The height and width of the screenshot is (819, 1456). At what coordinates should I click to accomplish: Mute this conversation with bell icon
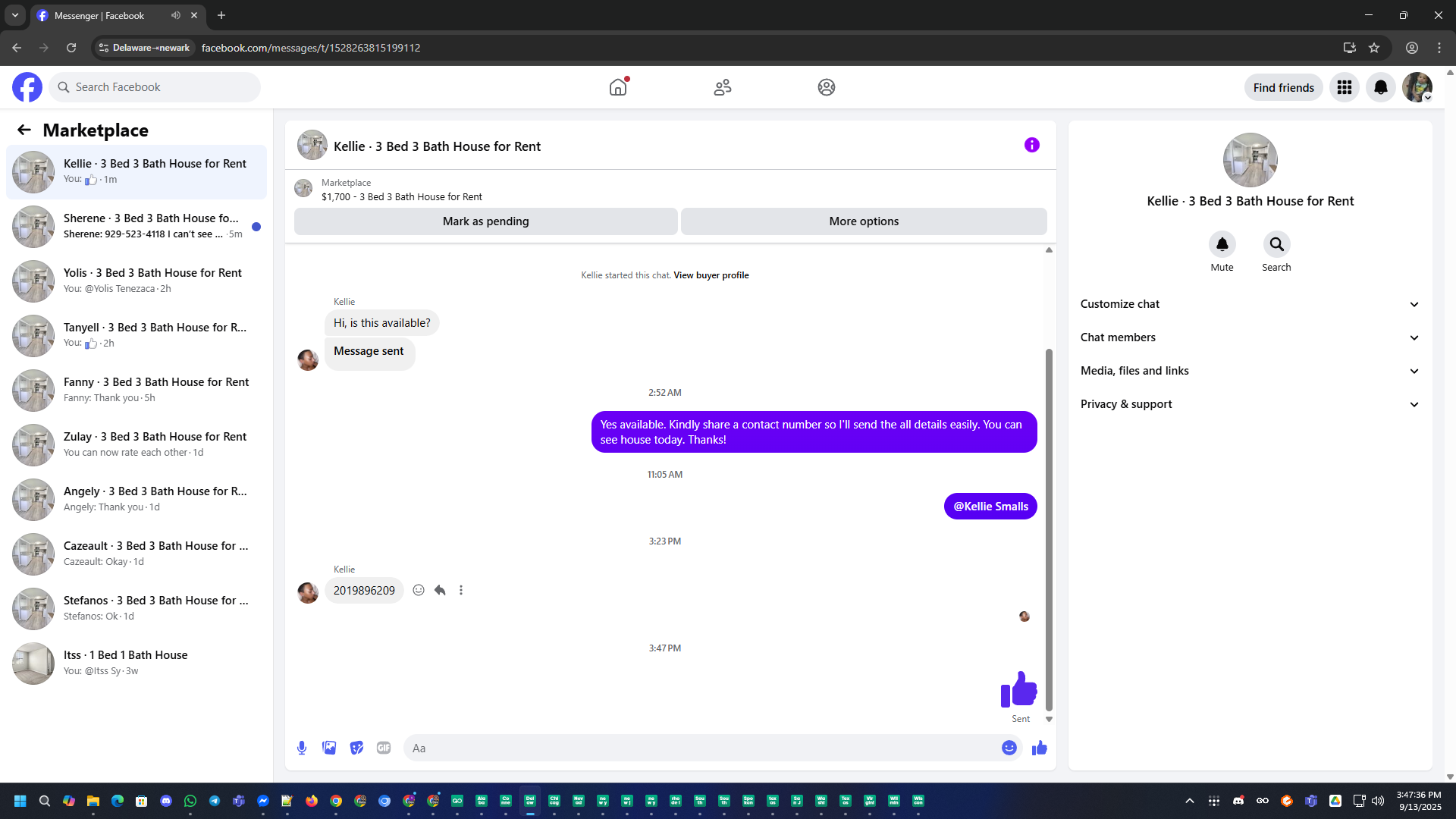point(1222,244)
